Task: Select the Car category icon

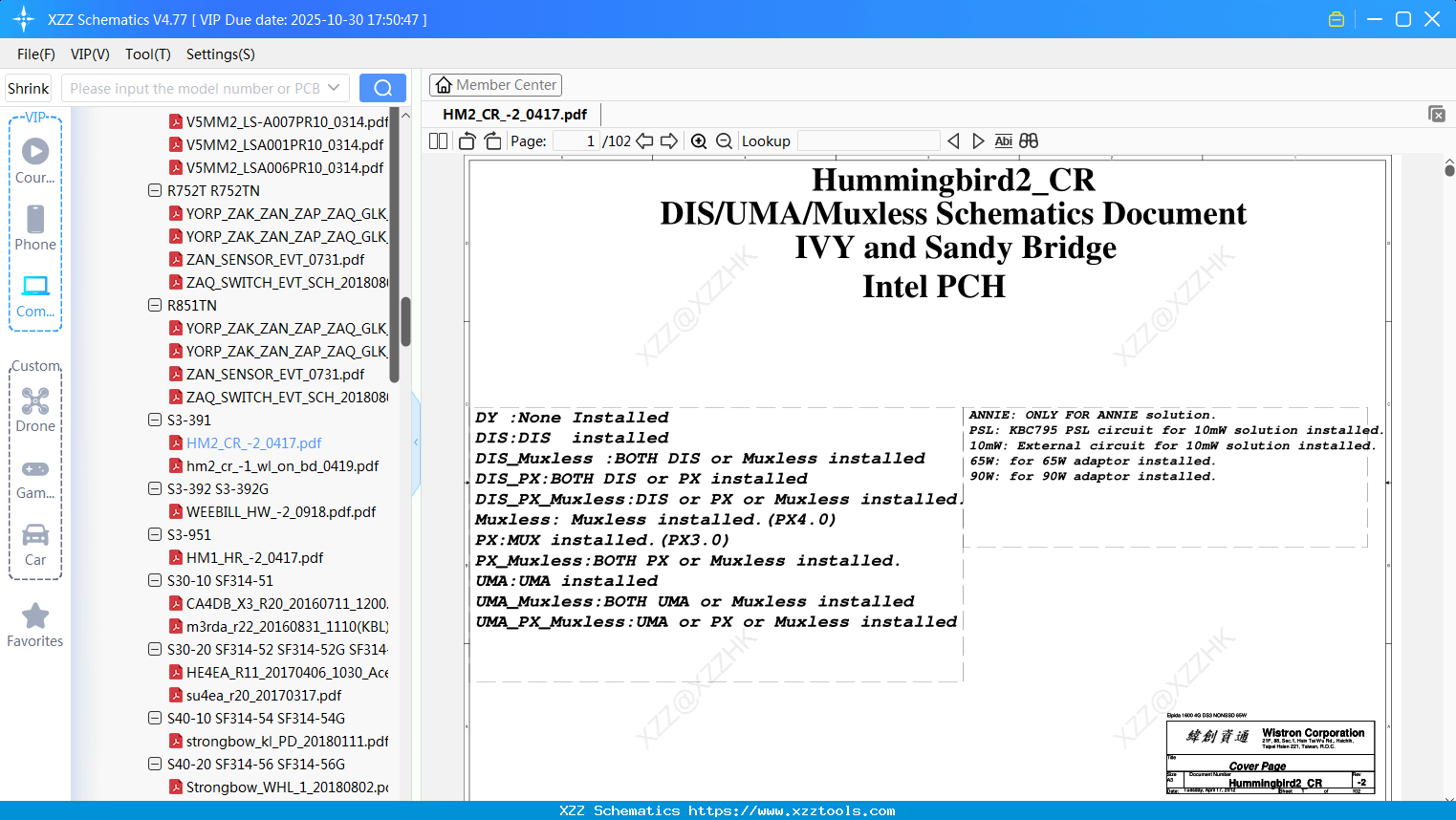Action: [35, 534]
